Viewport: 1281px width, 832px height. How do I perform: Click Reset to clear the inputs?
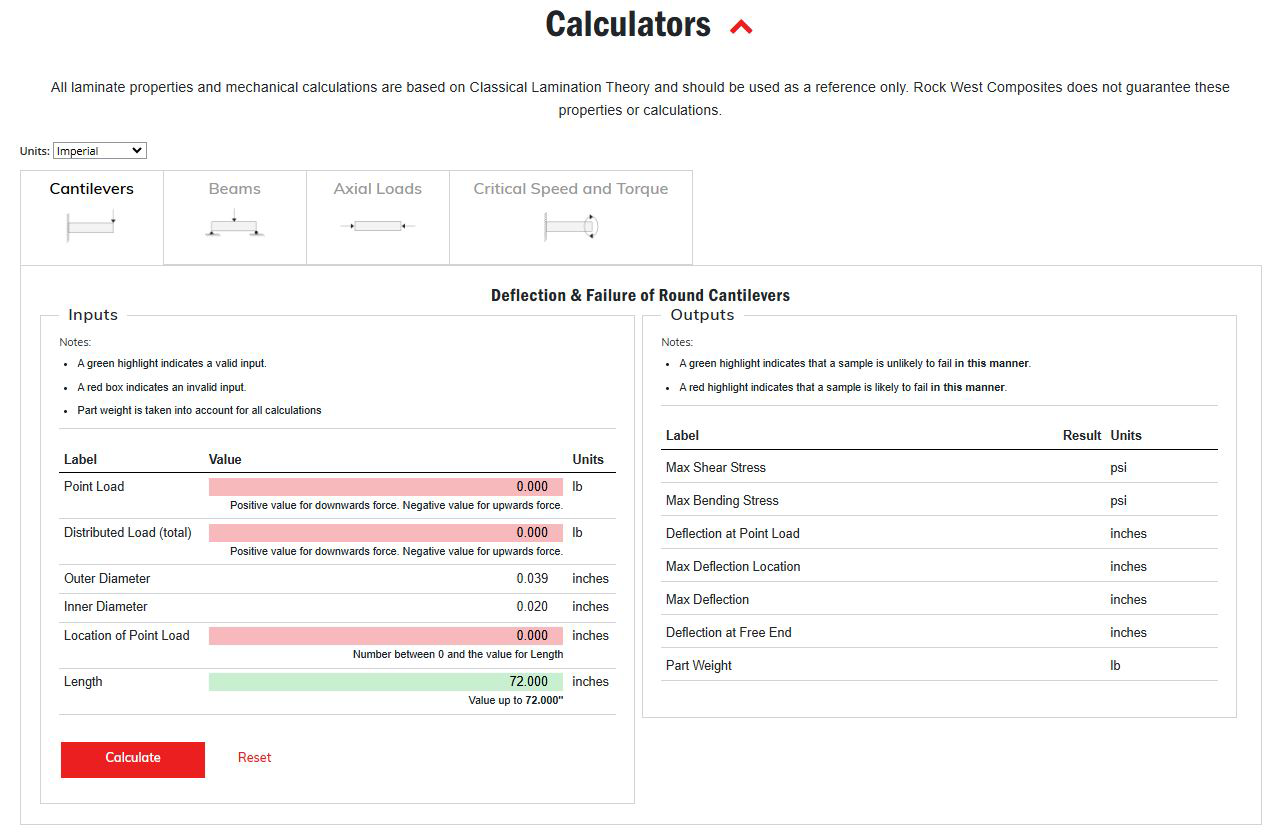click(x=254, y=757)
